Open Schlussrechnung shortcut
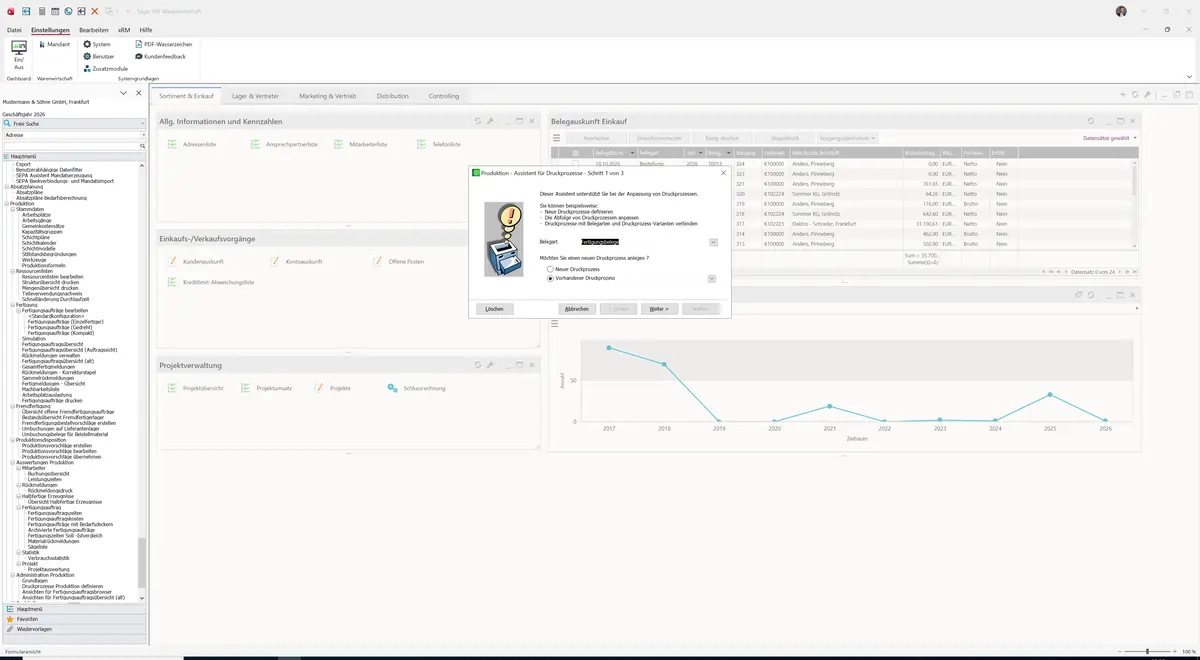The width and height of the screenshot is (1200, 660). coord(416,388)
